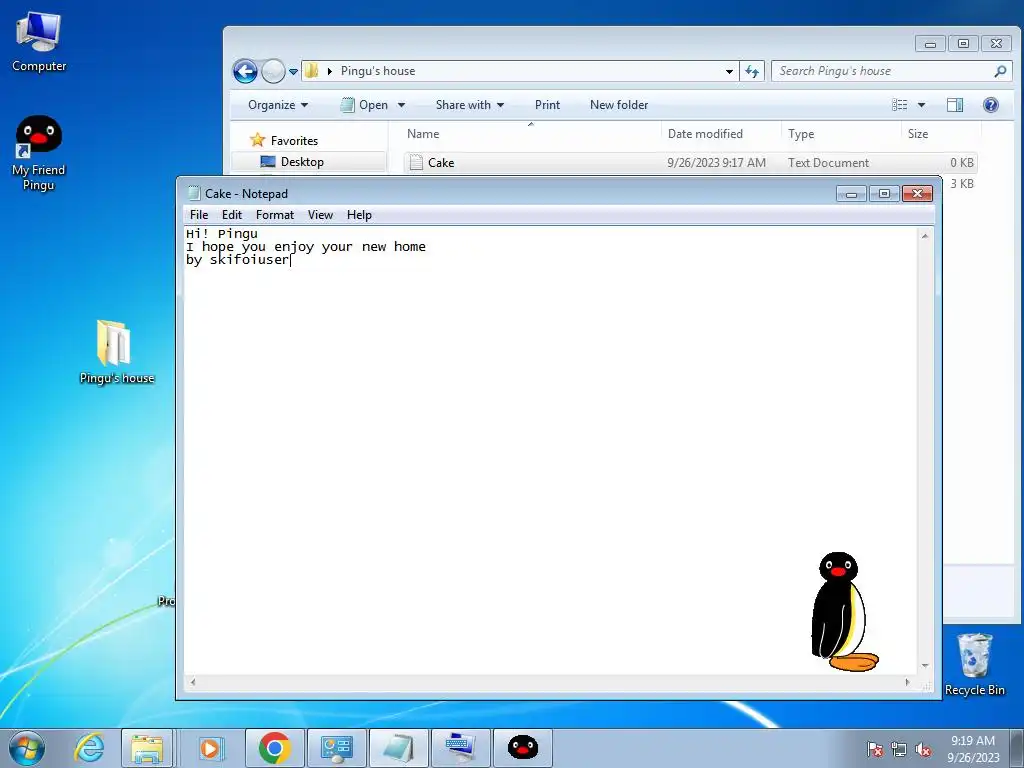
Task: Expand the address bar dropdown arrow
Action: click(x=729, y=71)
